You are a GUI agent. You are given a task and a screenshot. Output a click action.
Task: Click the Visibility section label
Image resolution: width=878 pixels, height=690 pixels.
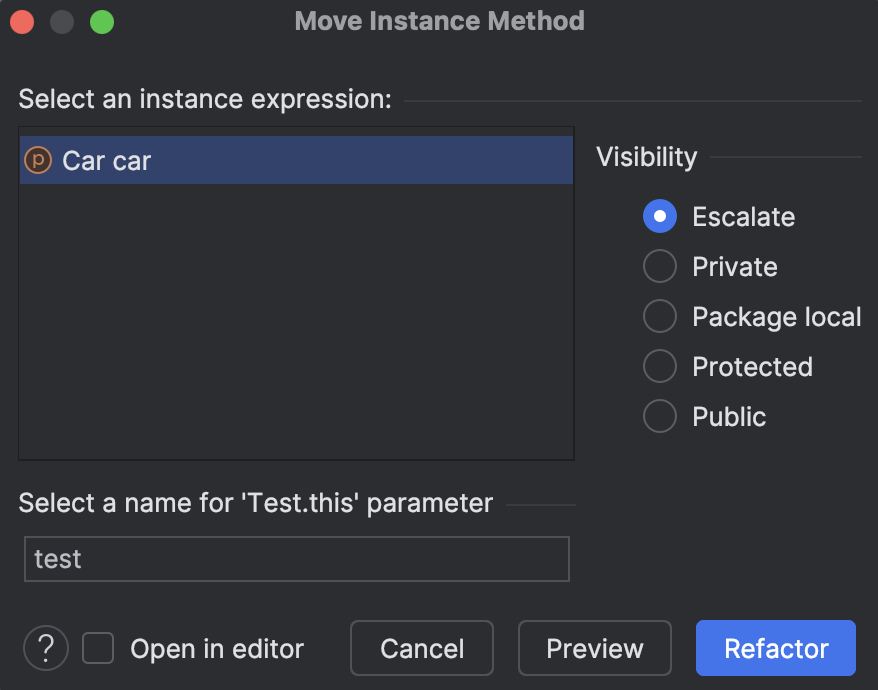645,157
